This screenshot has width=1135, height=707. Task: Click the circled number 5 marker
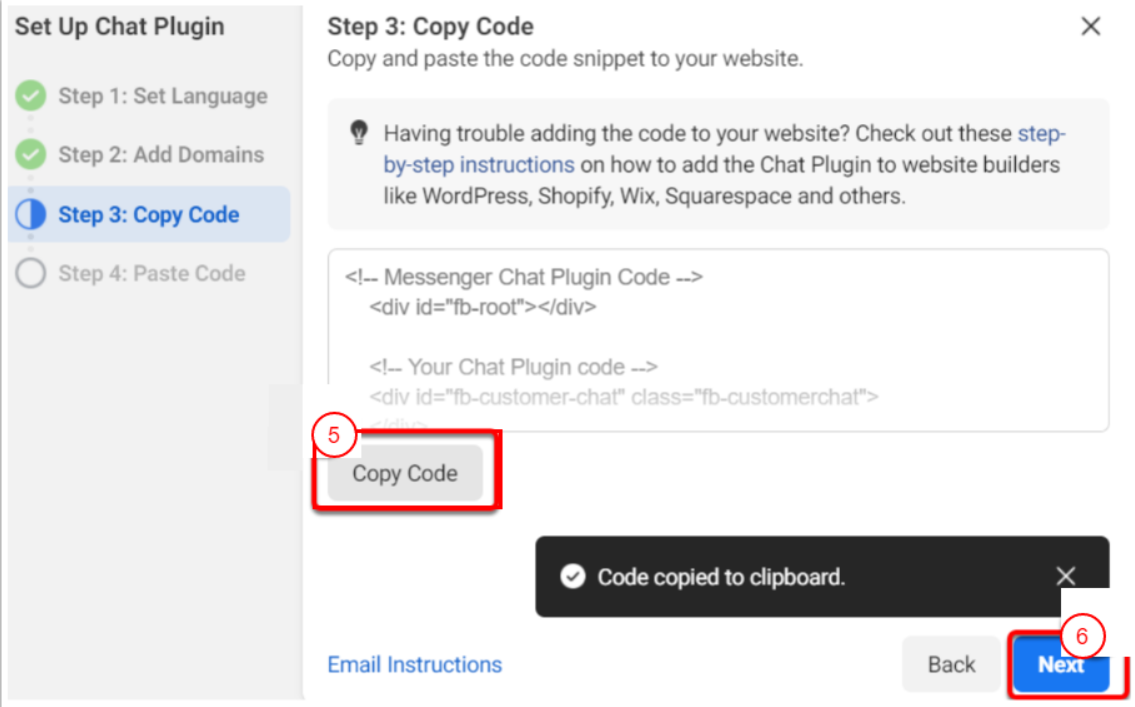tap(334, 436)
